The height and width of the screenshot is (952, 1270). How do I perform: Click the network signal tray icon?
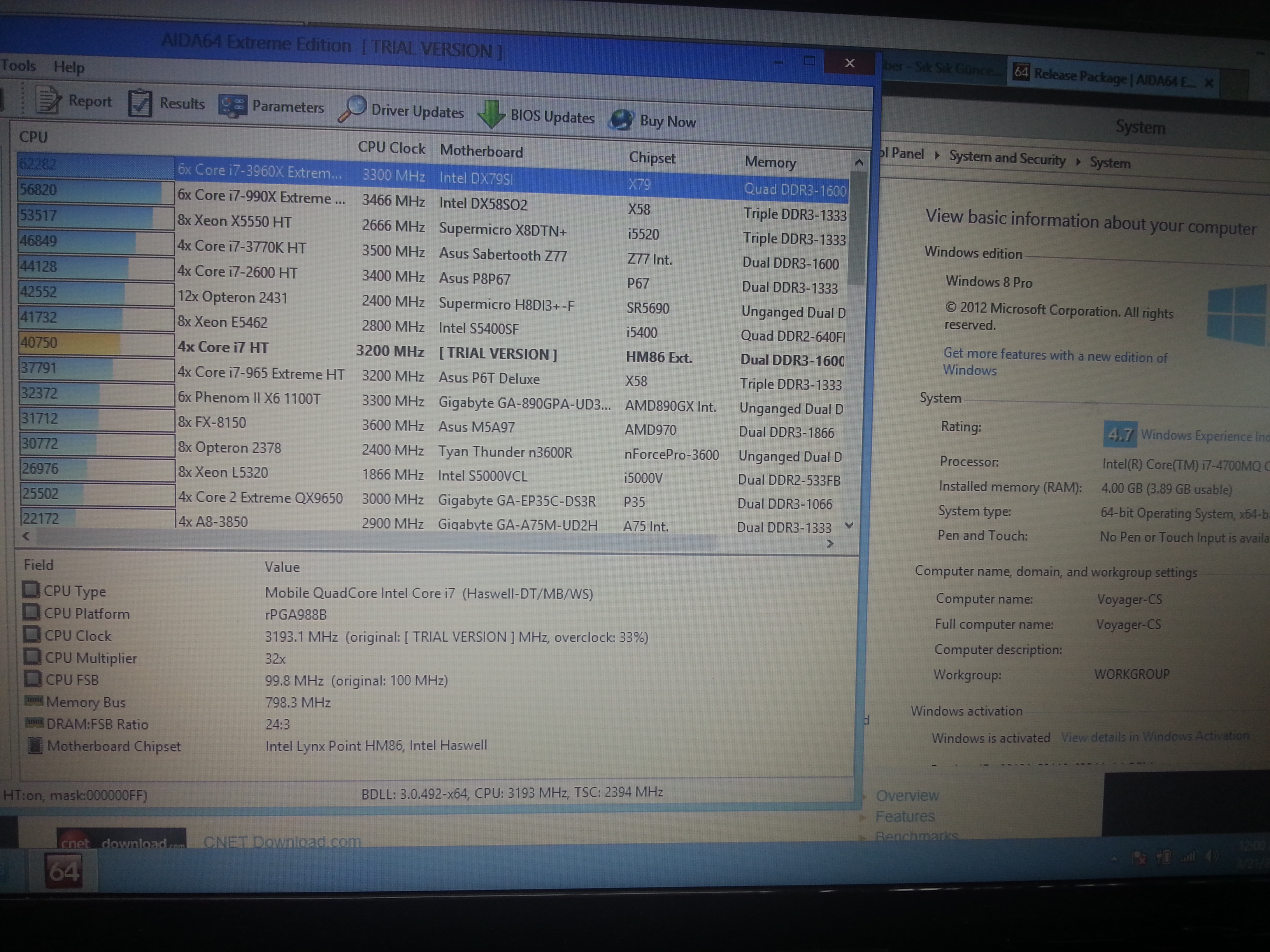[x=1188, y=857]
